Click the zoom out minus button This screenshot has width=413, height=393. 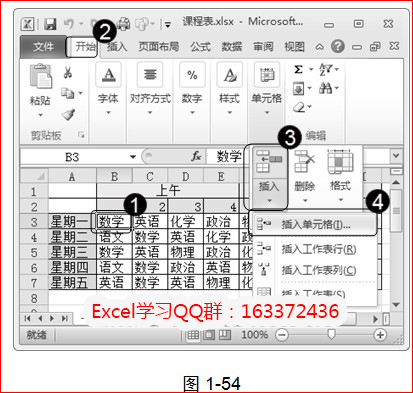pyautogui.click(x=282, y=335)
